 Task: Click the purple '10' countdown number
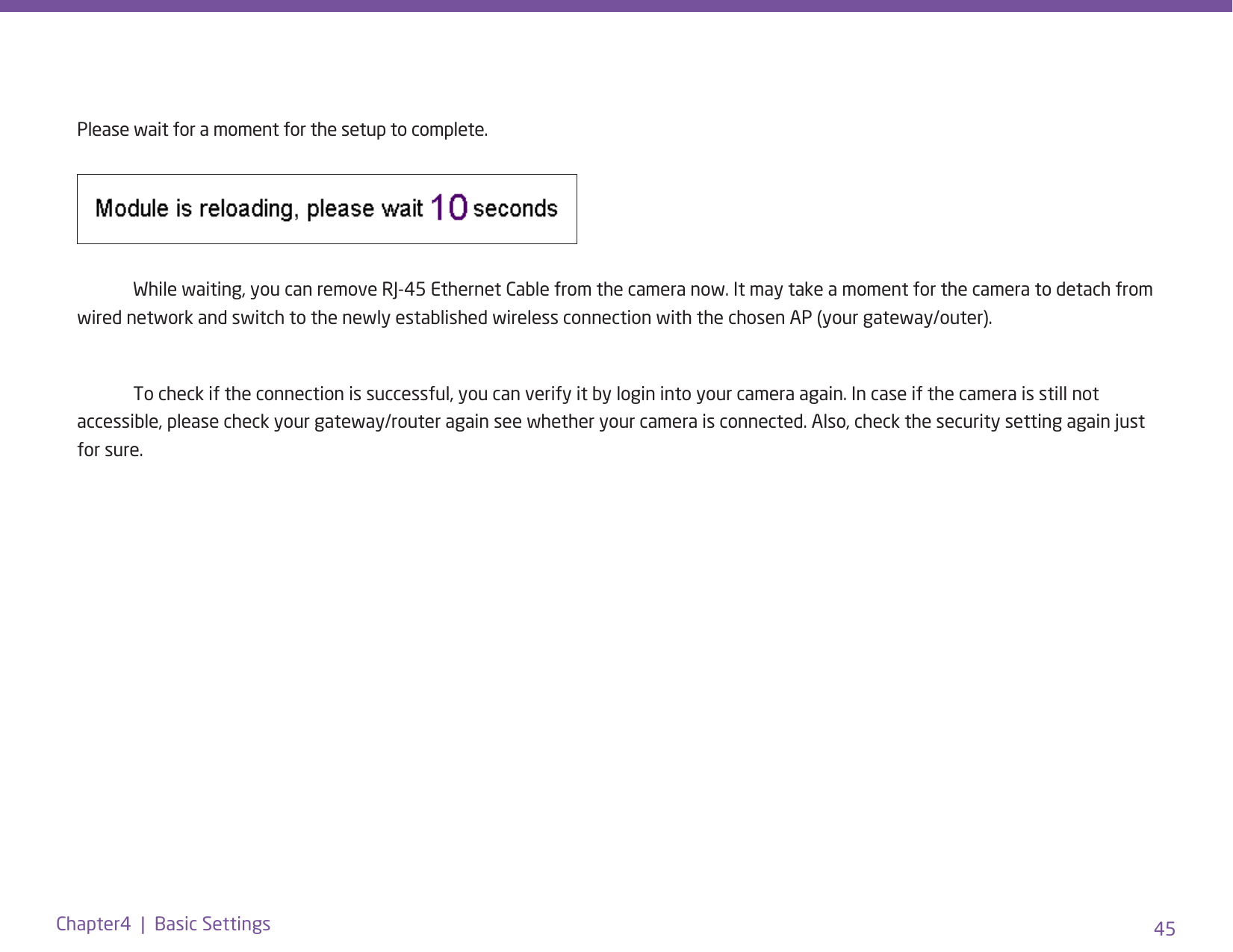[x=449, y=208]
